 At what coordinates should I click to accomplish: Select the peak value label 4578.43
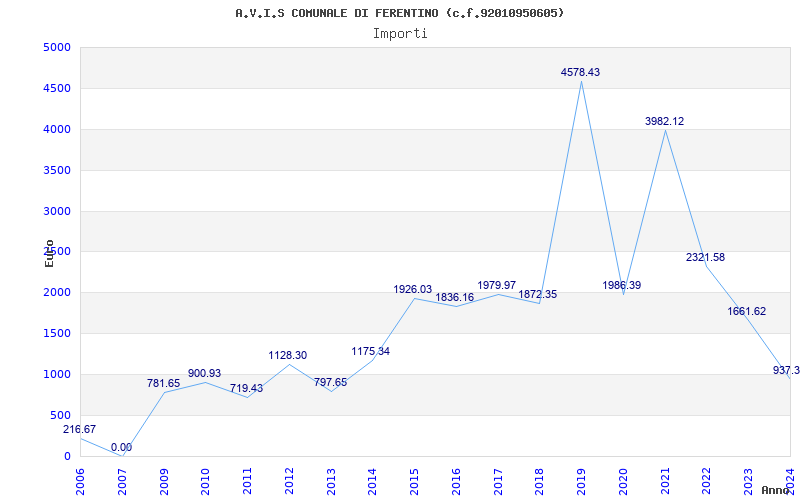click(x=580, y=72)
